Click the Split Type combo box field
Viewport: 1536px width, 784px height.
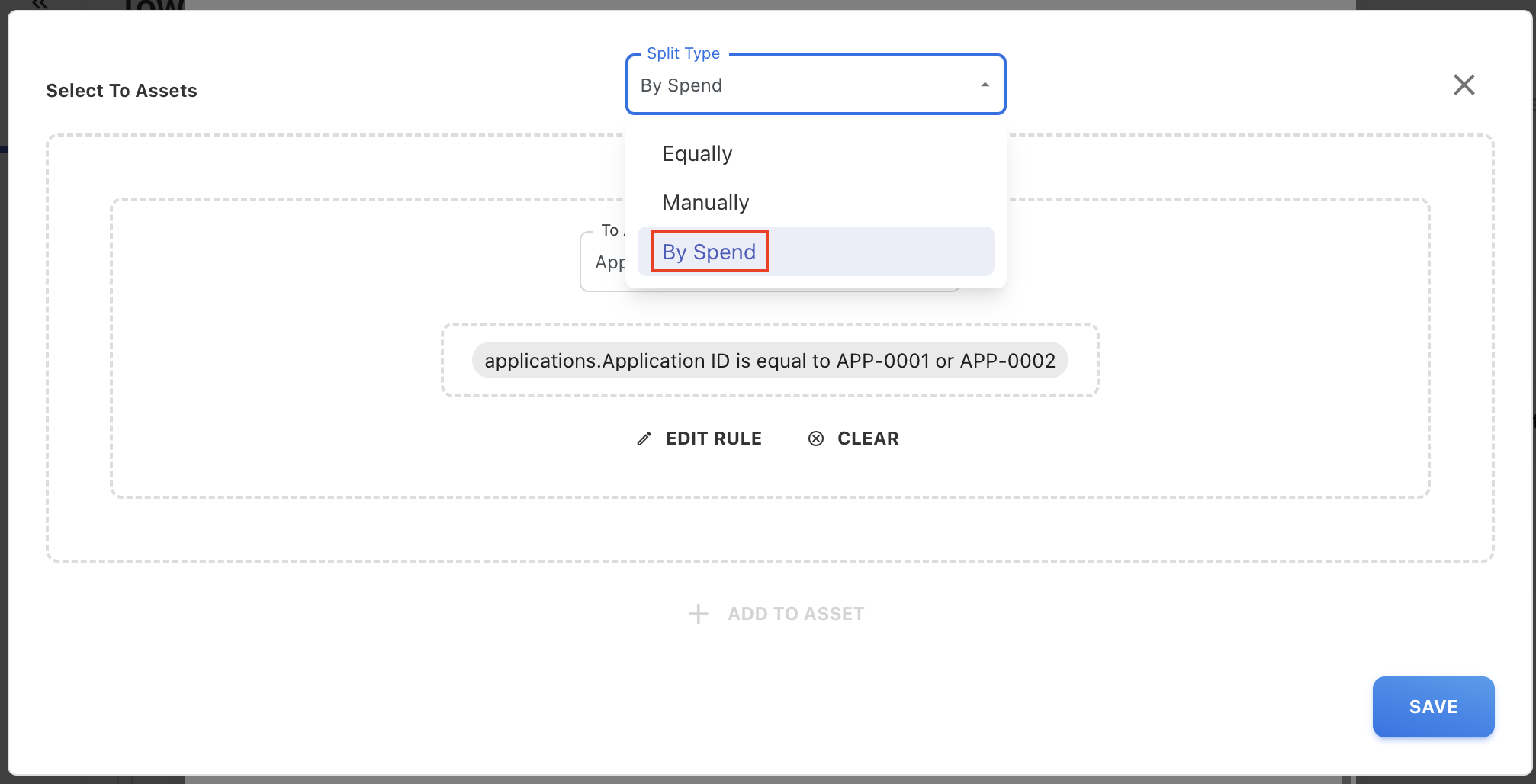point(801,85)
